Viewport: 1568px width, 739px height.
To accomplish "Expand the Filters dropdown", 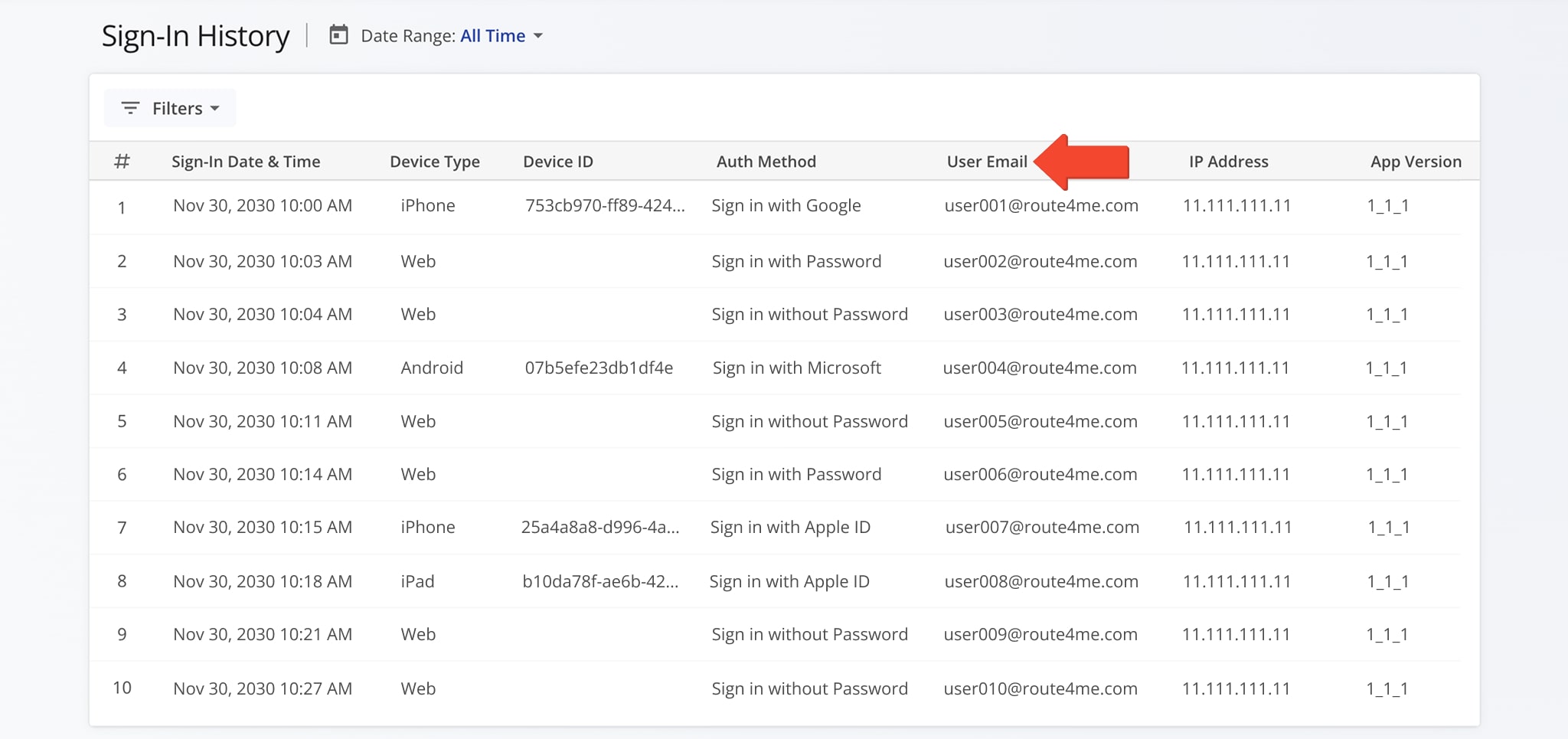I will coord(170,108).
